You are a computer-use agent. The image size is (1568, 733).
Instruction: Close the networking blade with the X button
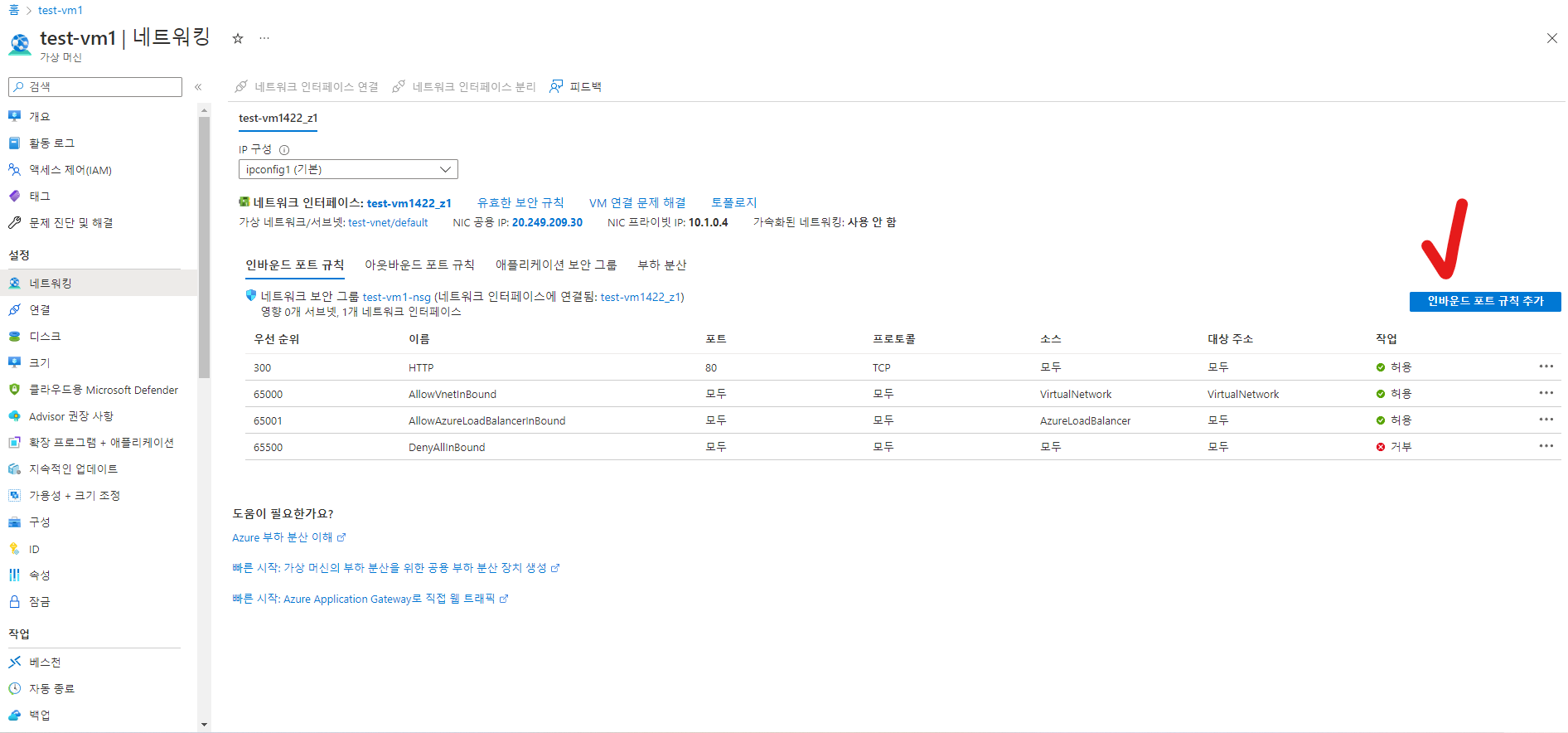pos(1551,38)
